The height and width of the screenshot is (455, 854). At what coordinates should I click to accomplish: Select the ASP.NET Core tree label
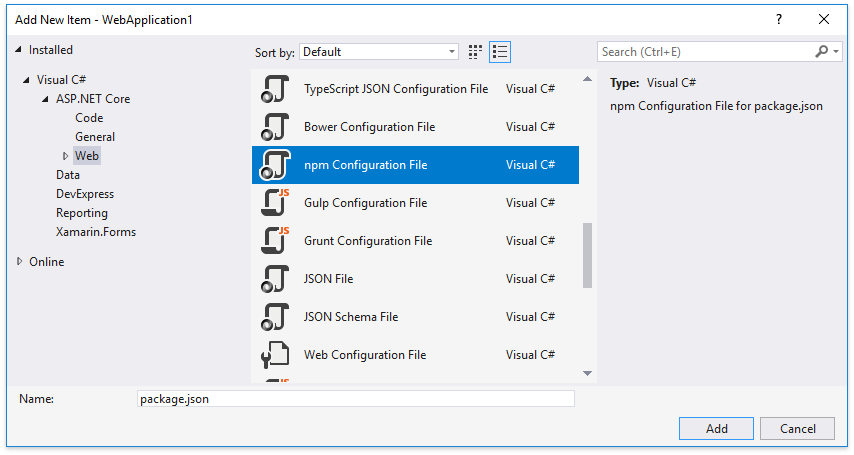point(93,99)
